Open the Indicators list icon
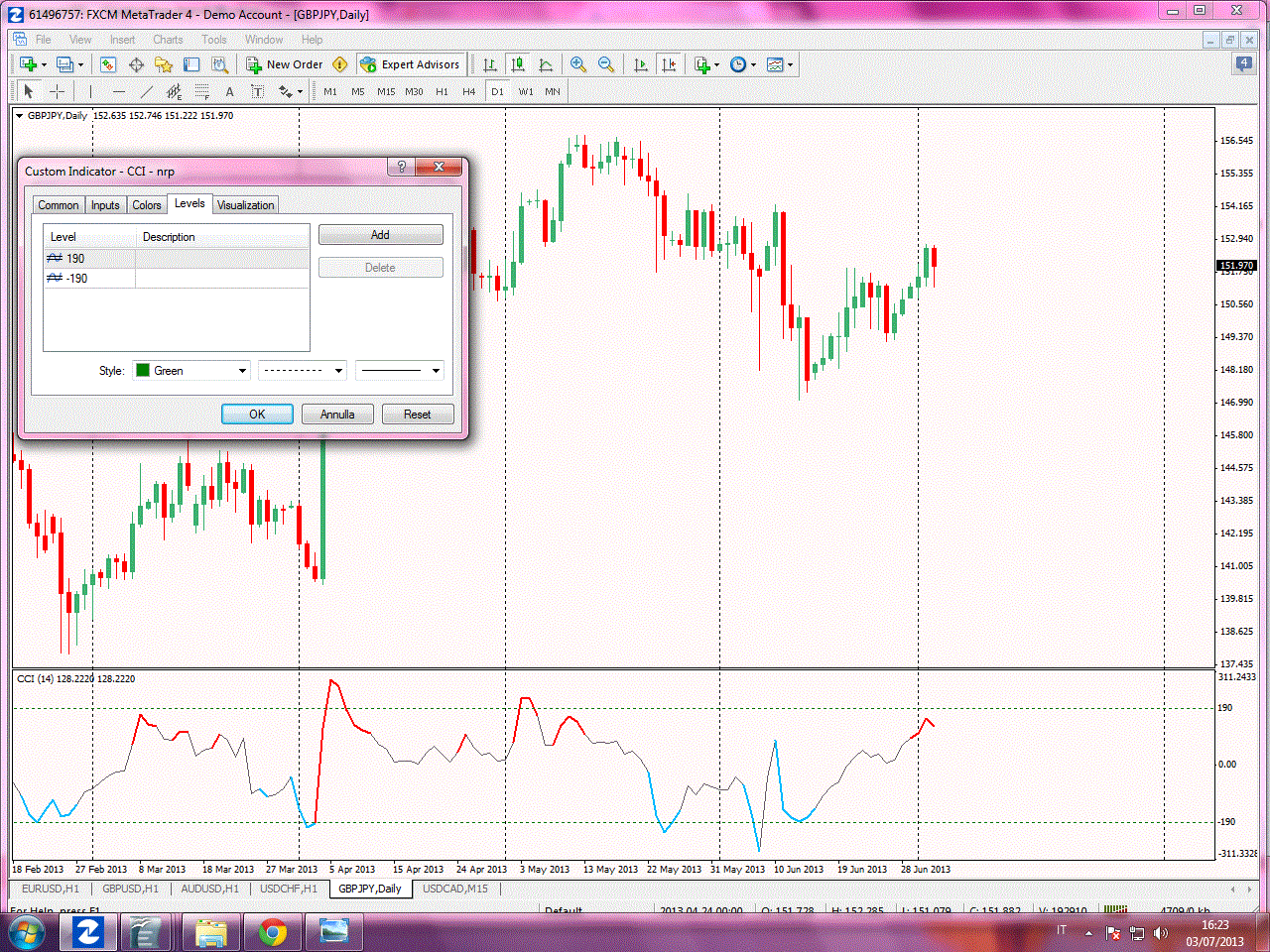 pos(702,64)
